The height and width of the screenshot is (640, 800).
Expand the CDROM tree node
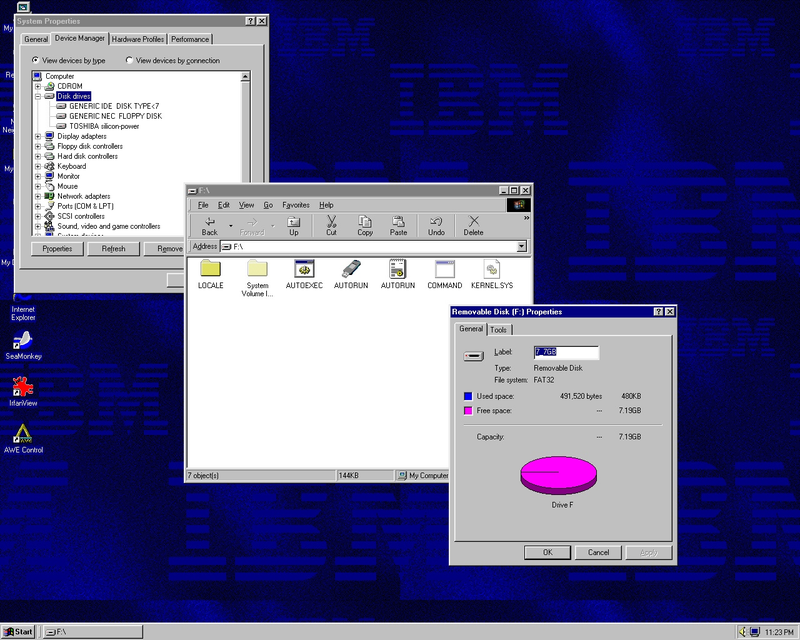coord(38,86)
